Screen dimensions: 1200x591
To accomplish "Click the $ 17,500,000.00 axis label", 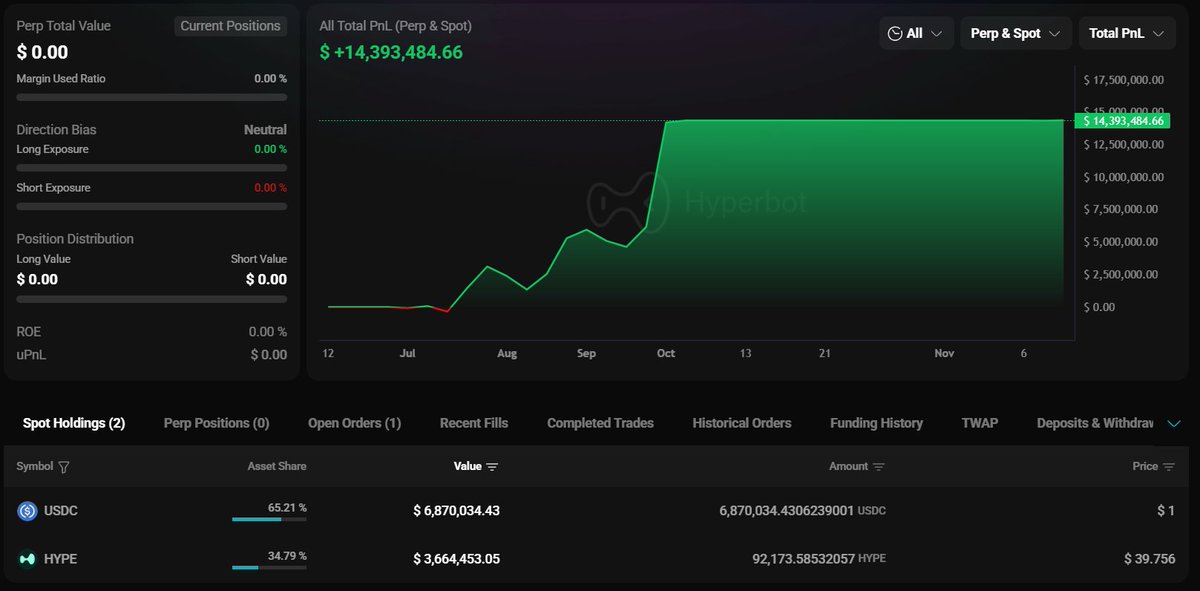I will [1124, 80].
